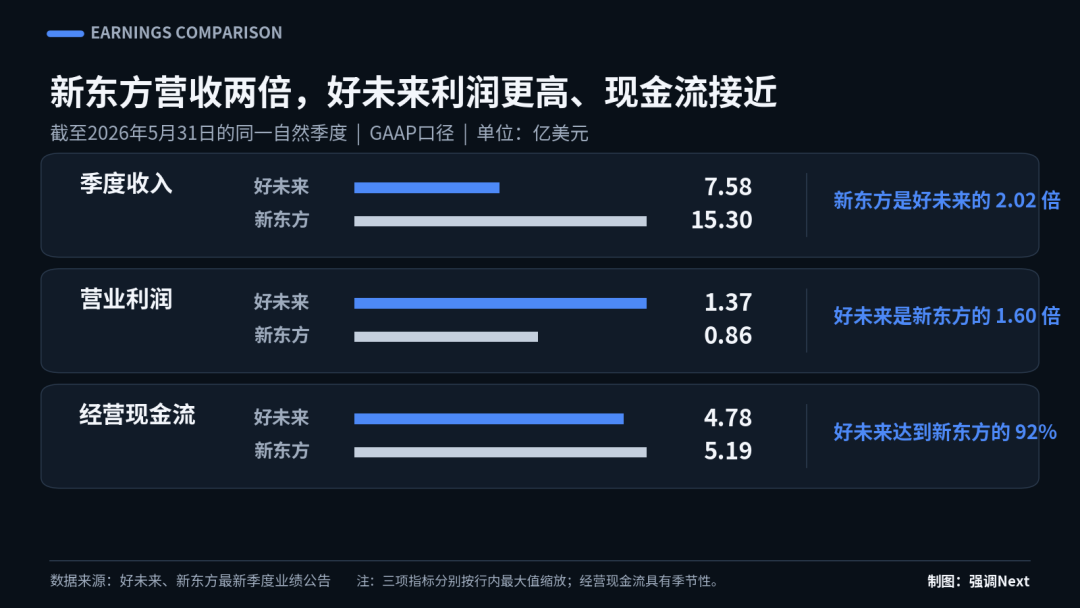Click the blue 好未来 bar in 经营现金流

click(x=489, y=419)
